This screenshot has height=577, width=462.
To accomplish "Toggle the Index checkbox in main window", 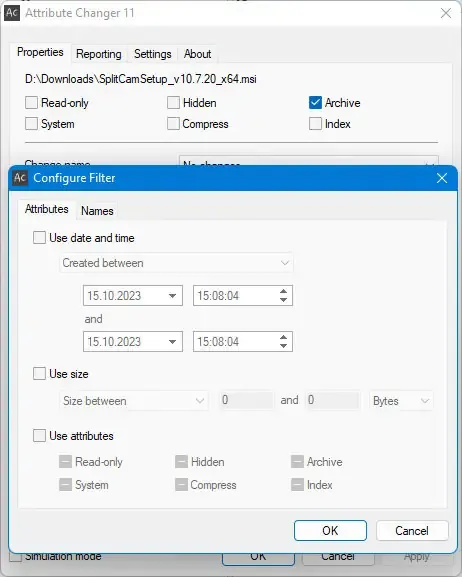I will pyautogui.click(x=315, y=124).
